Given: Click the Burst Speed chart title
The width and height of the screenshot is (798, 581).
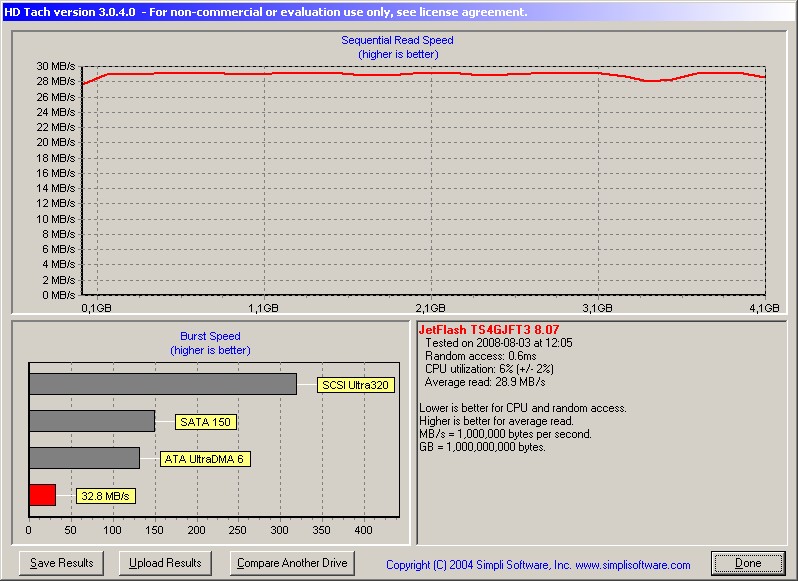Looking at the screenshot, I should [x=210, y=336].
